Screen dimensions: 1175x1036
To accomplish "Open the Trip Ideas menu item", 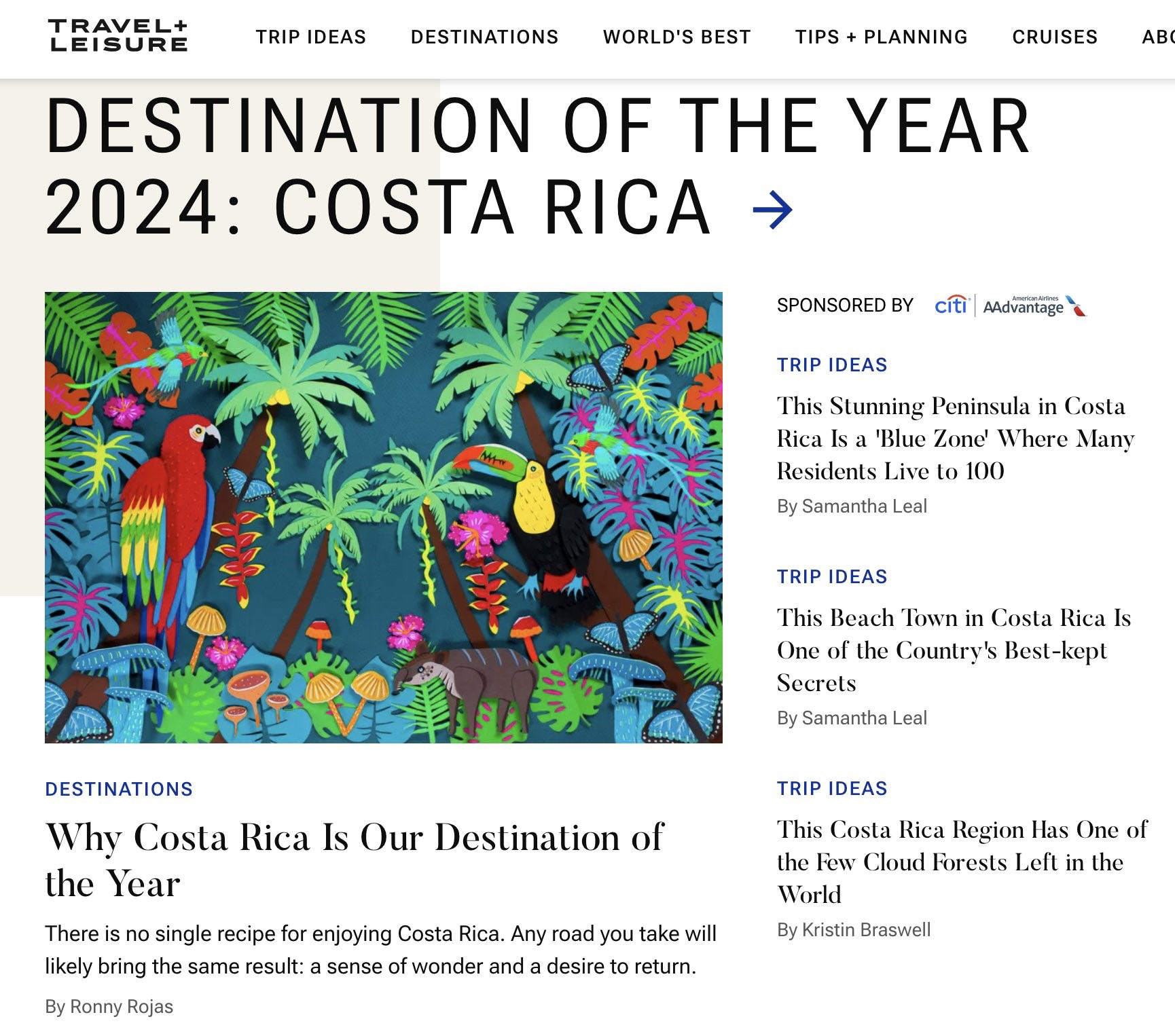I will coord(311,37).
